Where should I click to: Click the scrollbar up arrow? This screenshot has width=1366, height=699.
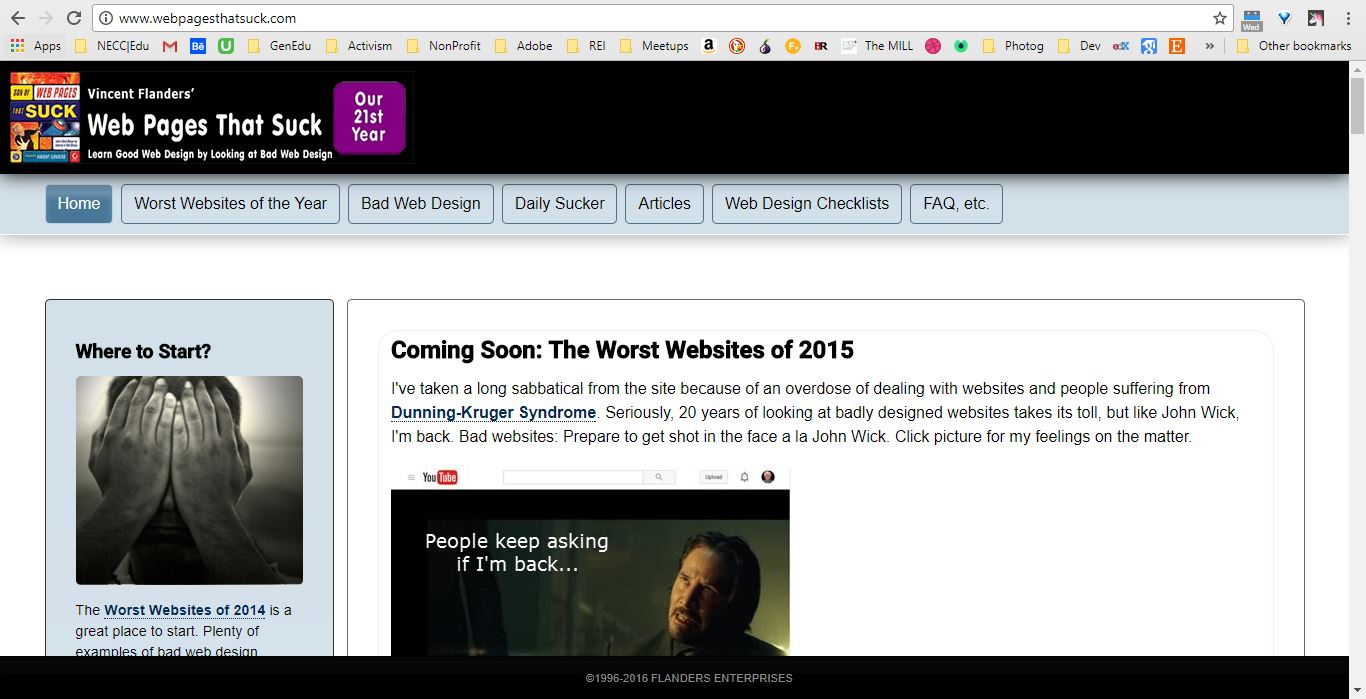point(1357,68)
